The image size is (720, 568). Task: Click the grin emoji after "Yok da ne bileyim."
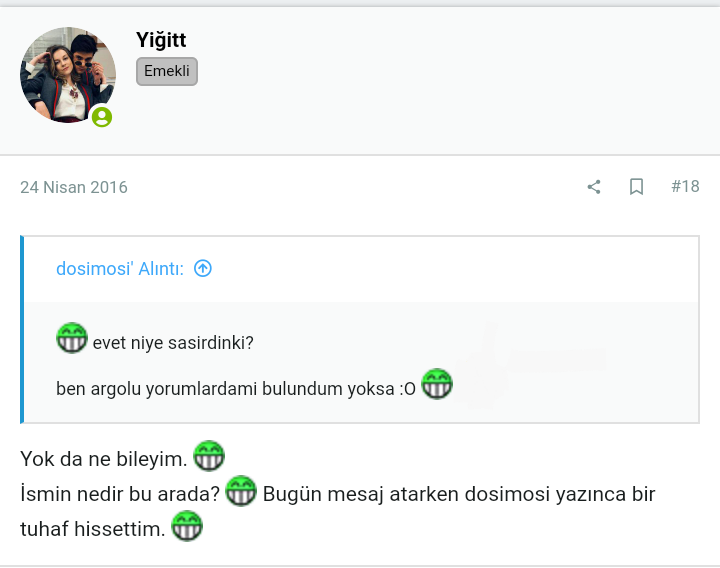(208, 455)
